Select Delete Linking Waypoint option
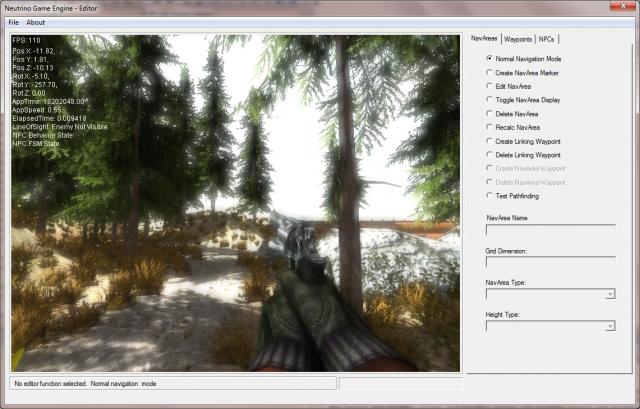The width and height of the screenshot is (640, 409). tap(489, 155)
